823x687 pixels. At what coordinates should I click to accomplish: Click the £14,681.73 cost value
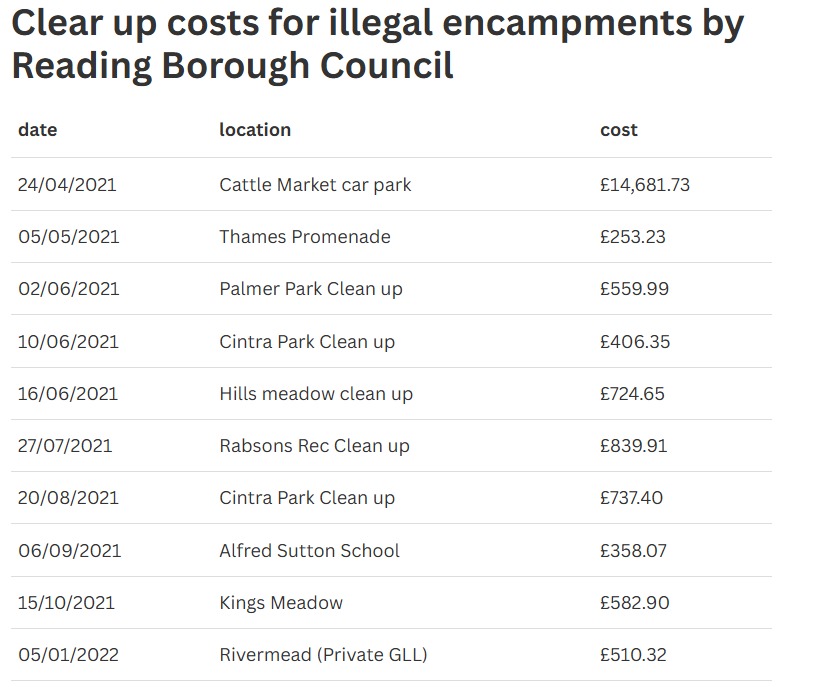tap(645, 185)
